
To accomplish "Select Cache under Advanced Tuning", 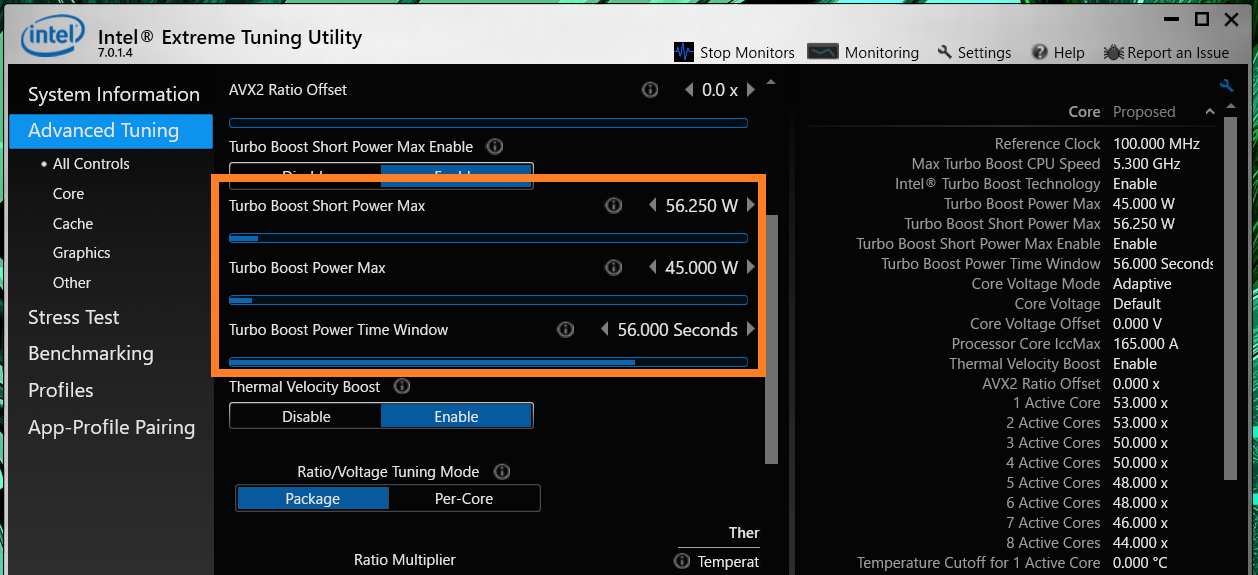I will pyautogui.click(x=73, y=224).
